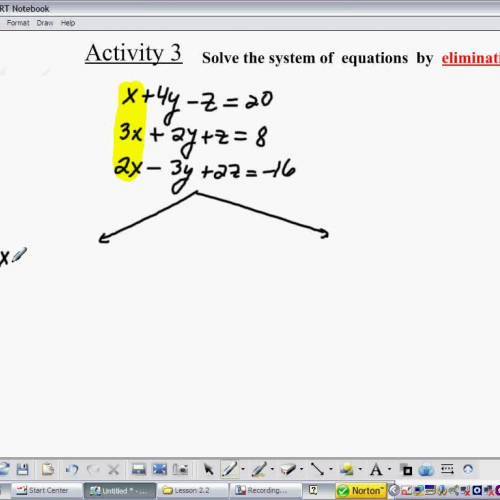Open the Pen tool options arrow
Image resolution: width=500 pixels, height=500 pixels.
[242, 470]
